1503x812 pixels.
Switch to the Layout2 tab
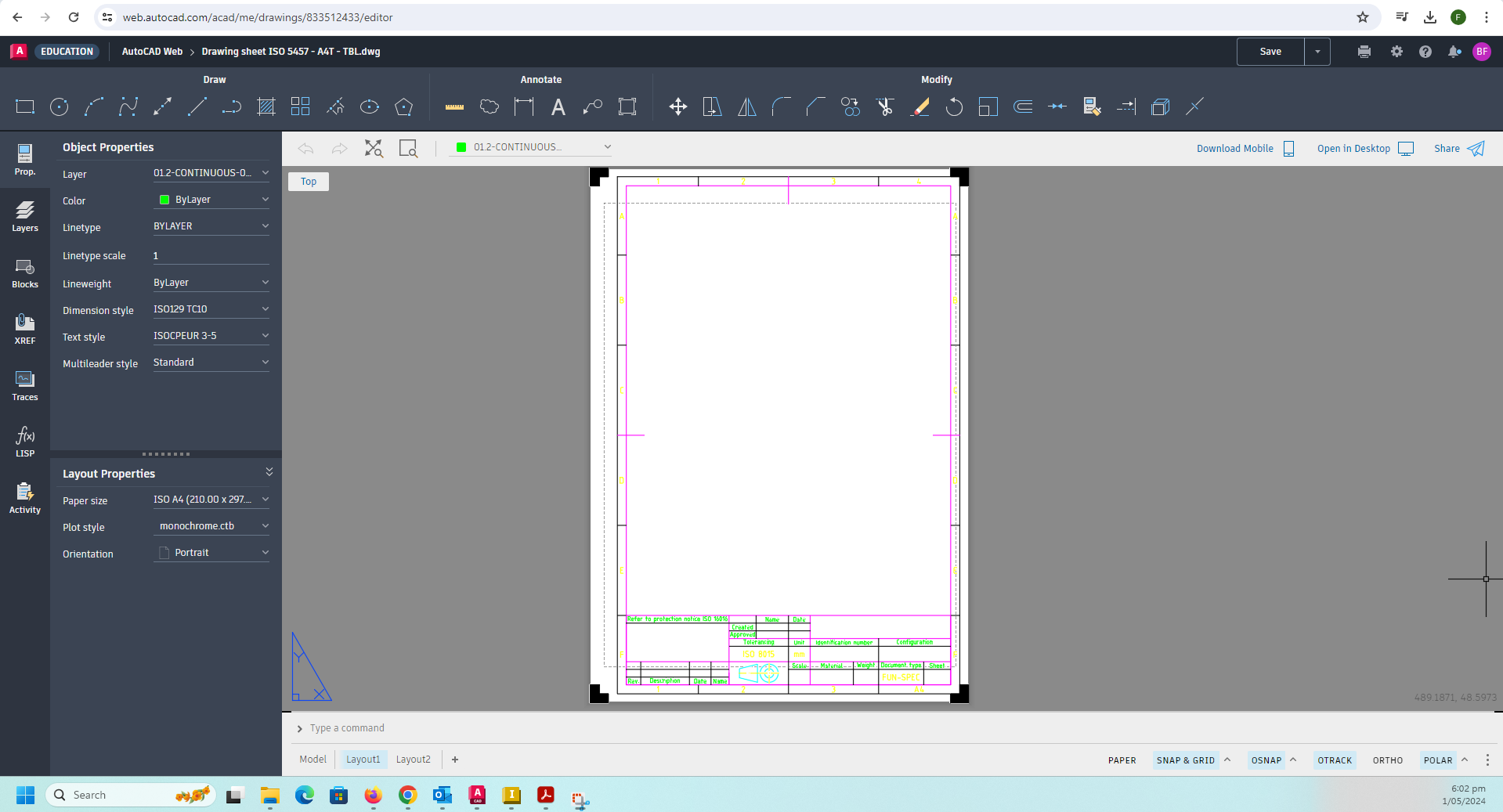pos(413,760)
